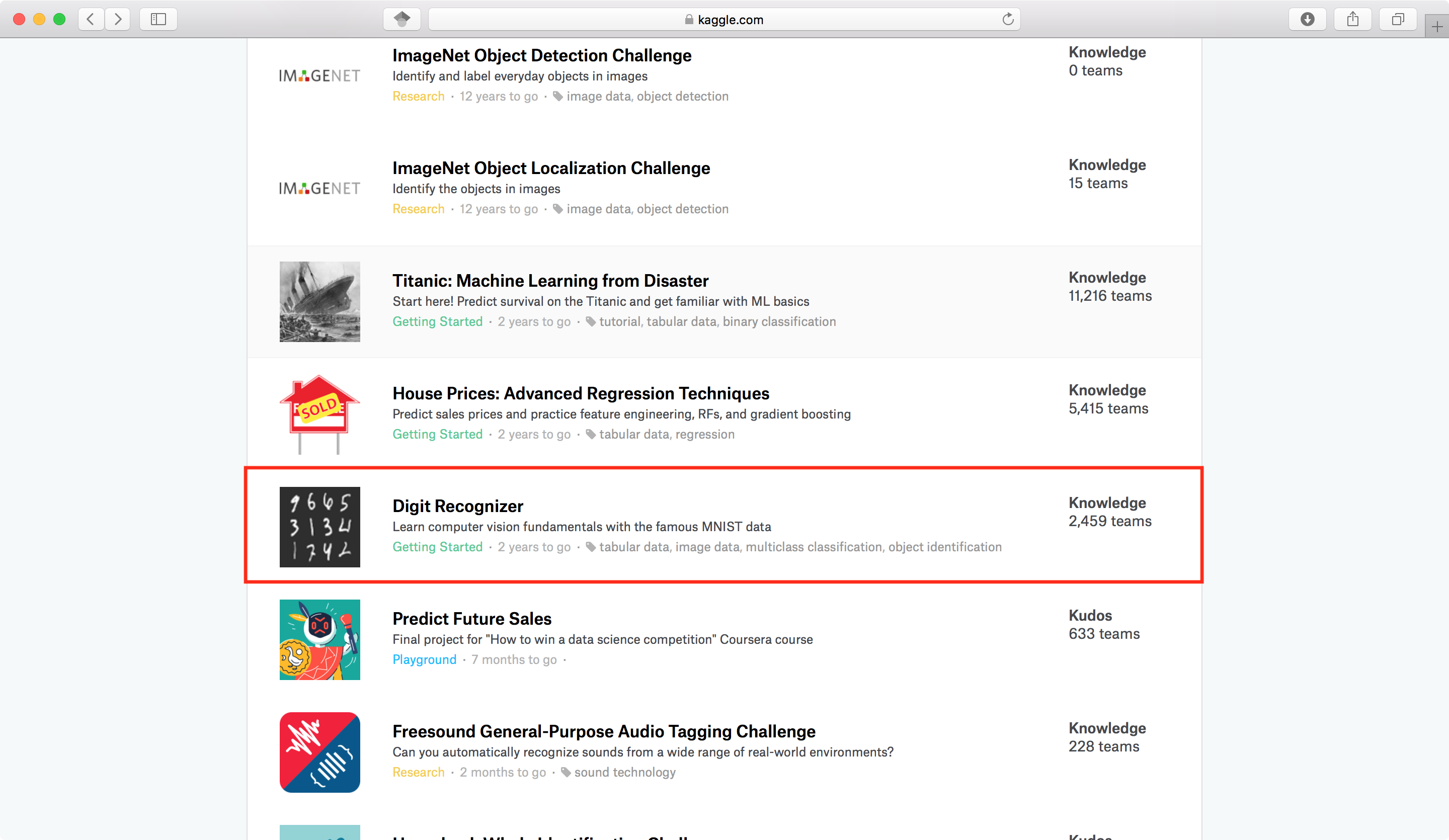Click the reload page icon
Image resolution: width=1449 pixels, height=840 pixels.
(x=1008, y=19)
